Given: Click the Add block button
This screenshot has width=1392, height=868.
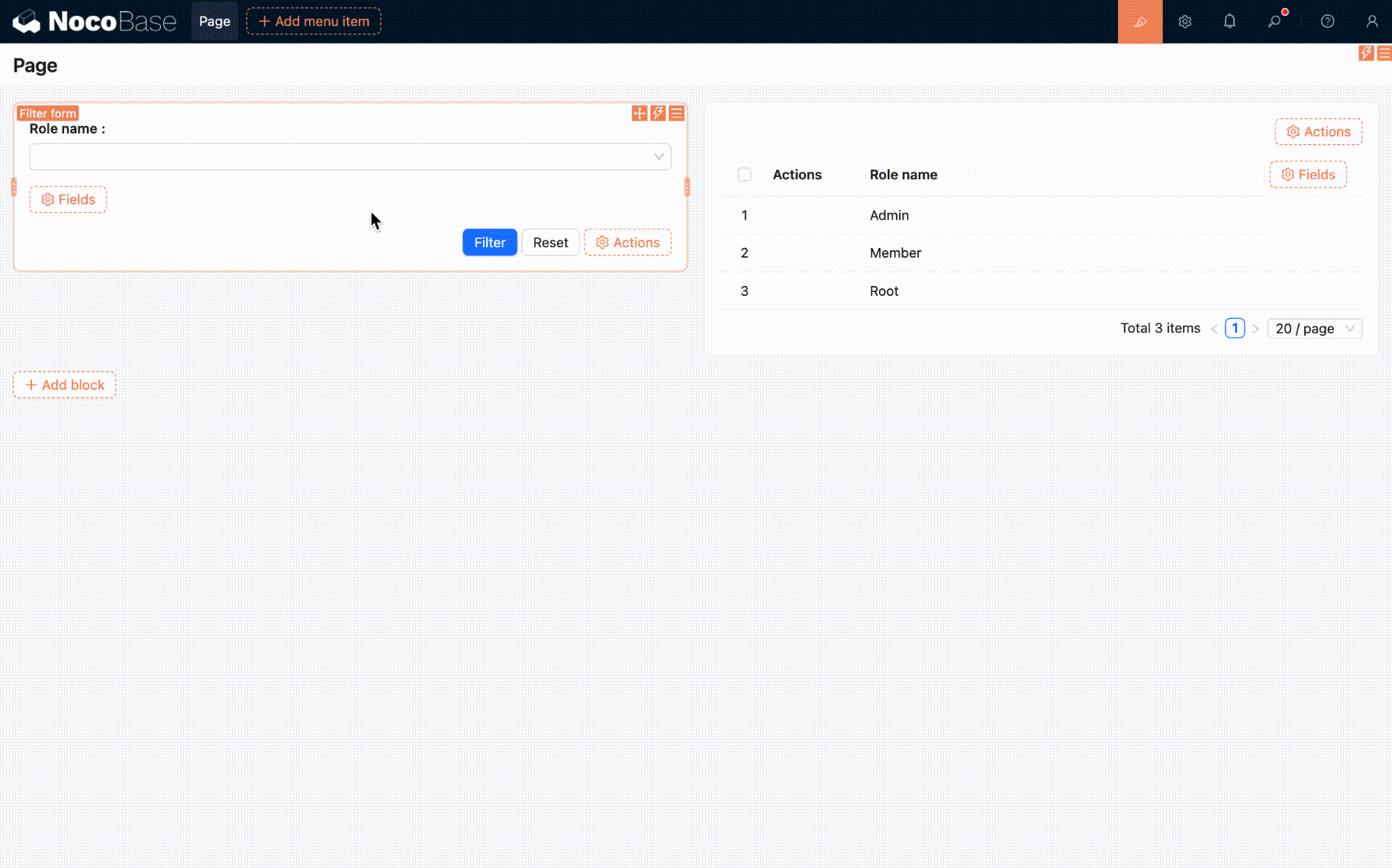Looking at the screenshot, I should click(x=65, y=385).
